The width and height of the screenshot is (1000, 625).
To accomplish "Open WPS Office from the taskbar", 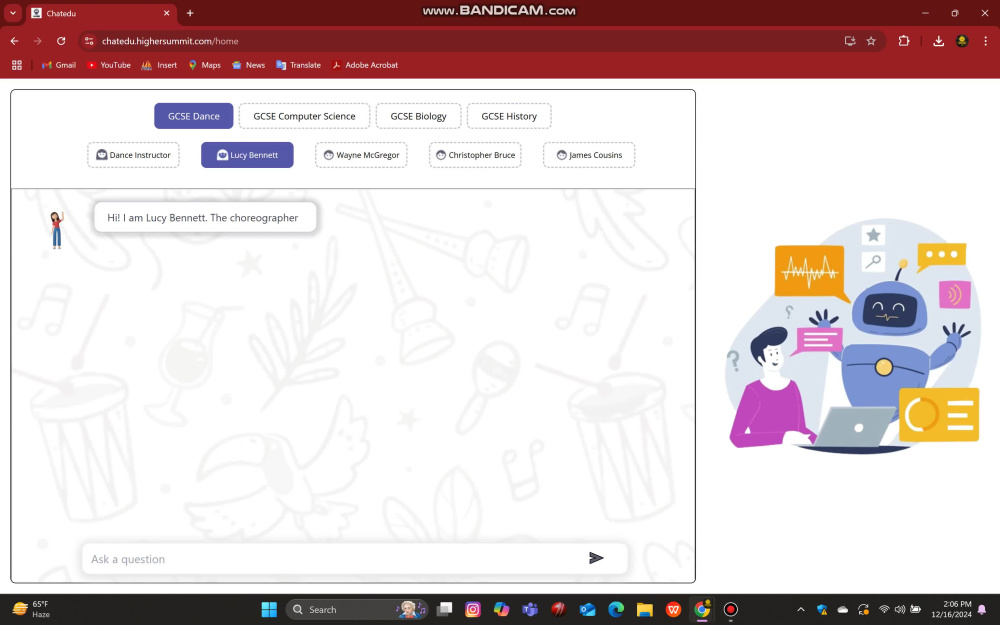I will 673,610.
